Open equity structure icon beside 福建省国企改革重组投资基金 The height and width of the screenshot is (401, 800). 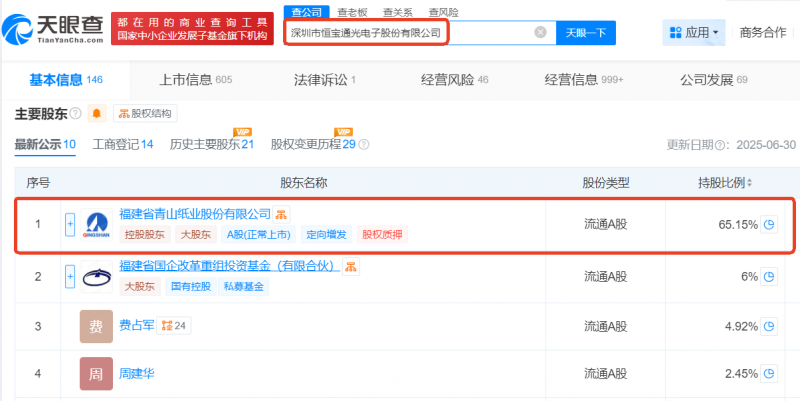[351, 267]
